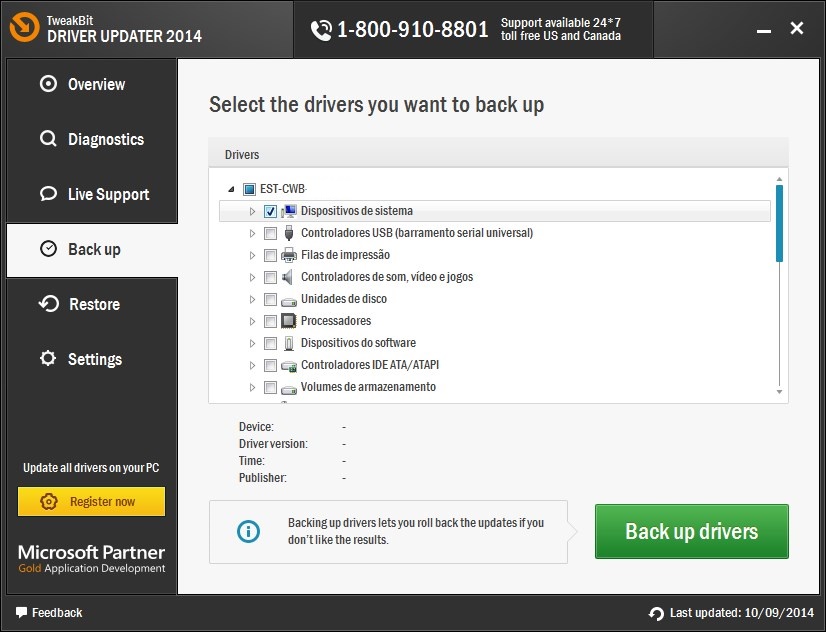Viewport: 826px width, 632px height.
Task: Go to the Diagnostics section
Action: 92,139
